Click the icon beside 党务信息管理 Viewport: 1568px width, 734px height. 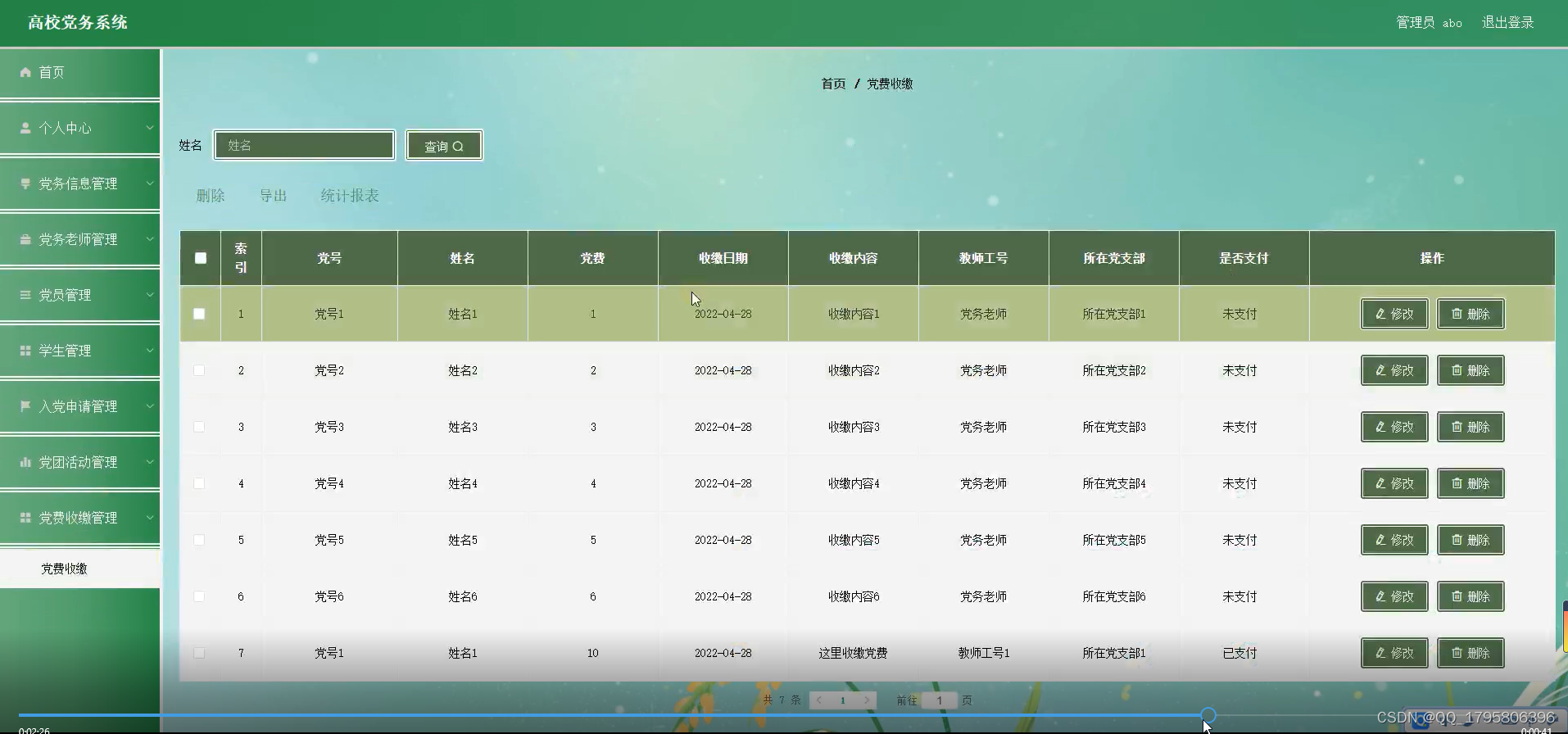25,183
